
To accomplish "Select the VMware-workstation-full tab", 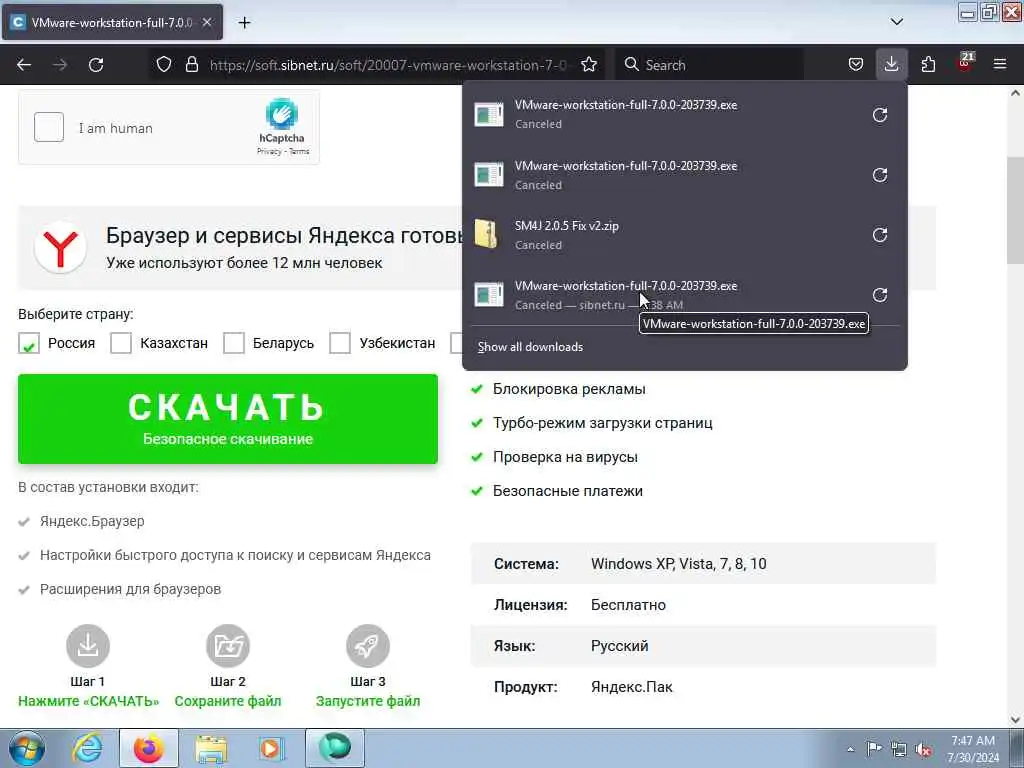I will [x=112, y=22].
